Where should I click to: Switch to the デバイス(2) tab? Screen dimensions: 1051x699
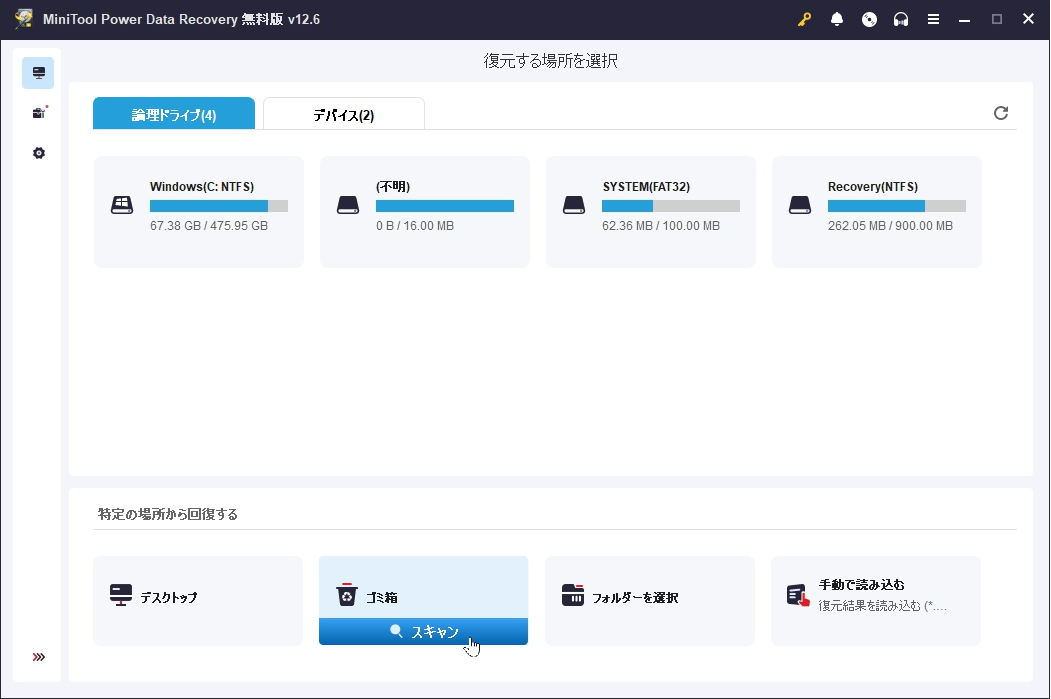point(344,113)
